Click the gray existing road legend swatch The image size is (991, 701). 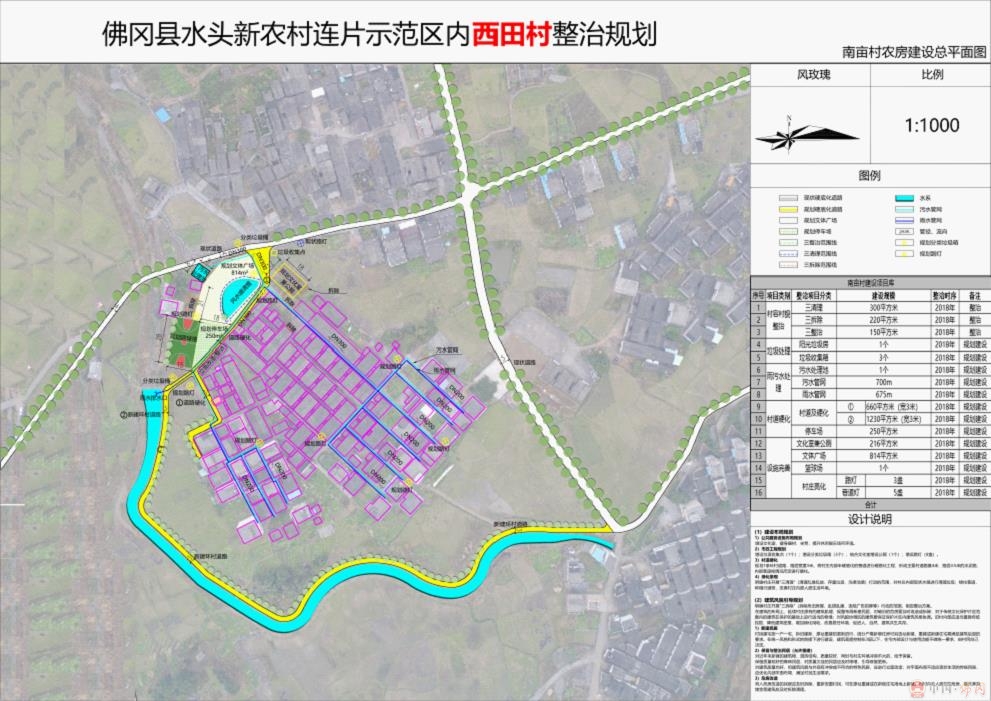(788, 199)
